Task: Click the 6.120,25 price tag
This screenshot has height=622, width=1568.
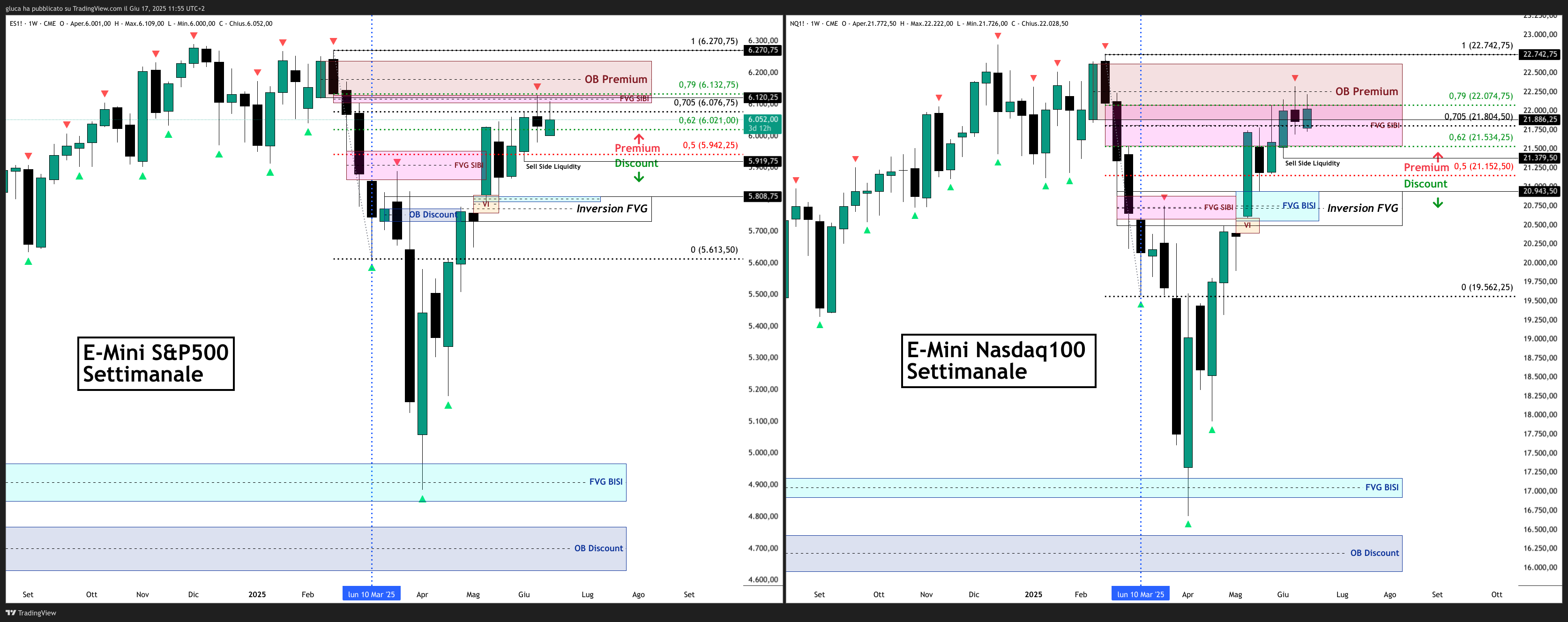Action: (763, 97)
